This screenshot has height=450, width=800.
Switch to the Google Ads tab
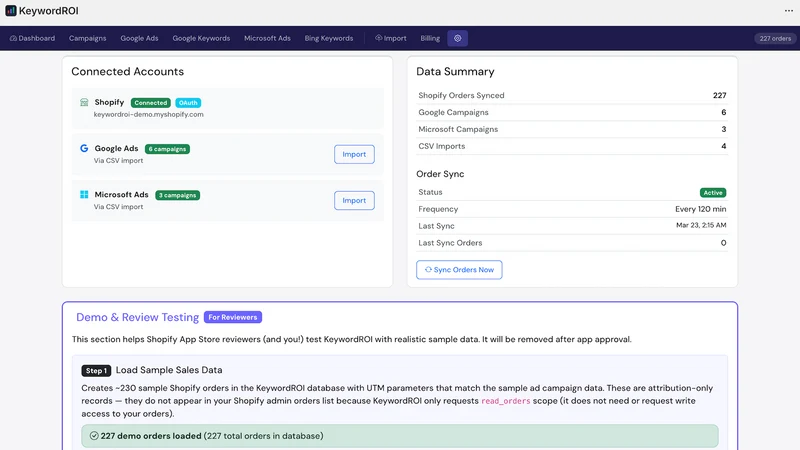[x=139, y=38]
